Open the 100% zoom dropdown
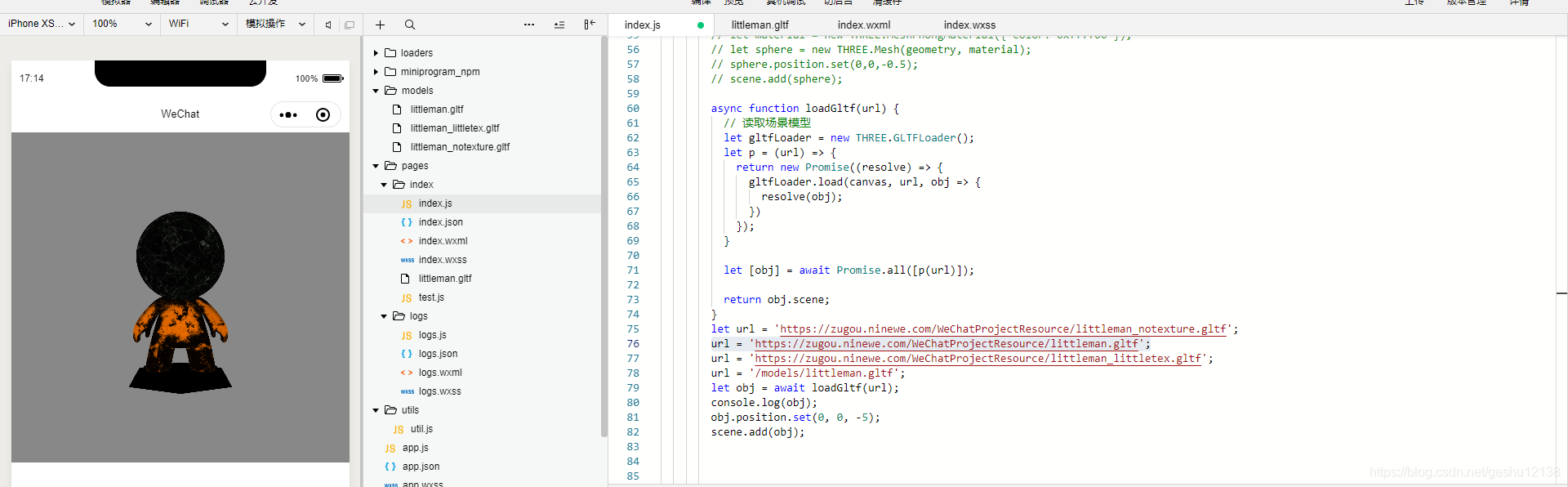1568x487 pixels. click(122, 24)
